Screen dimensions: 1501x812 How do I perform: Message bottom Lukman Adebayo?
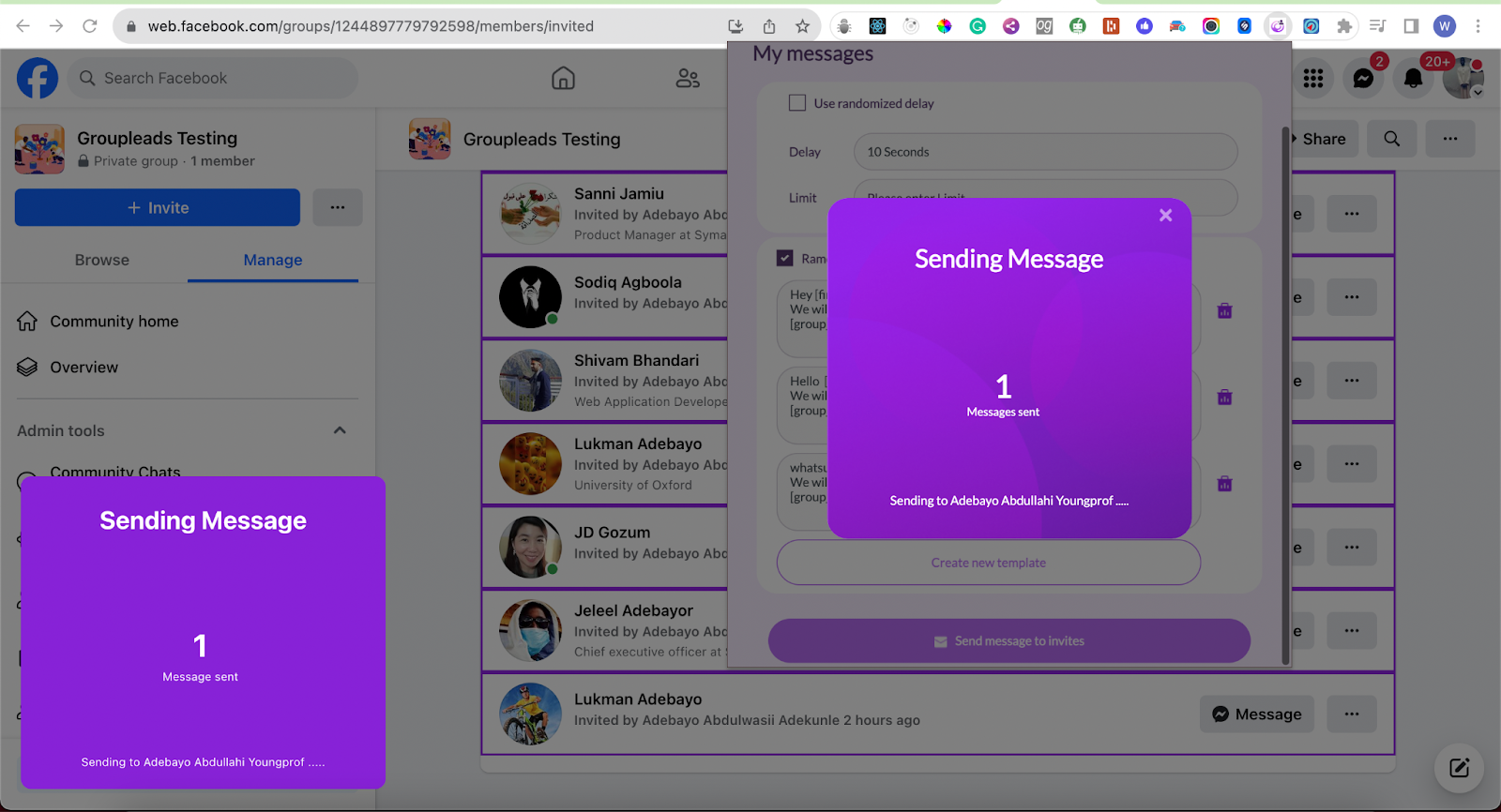click(1257, 714)
